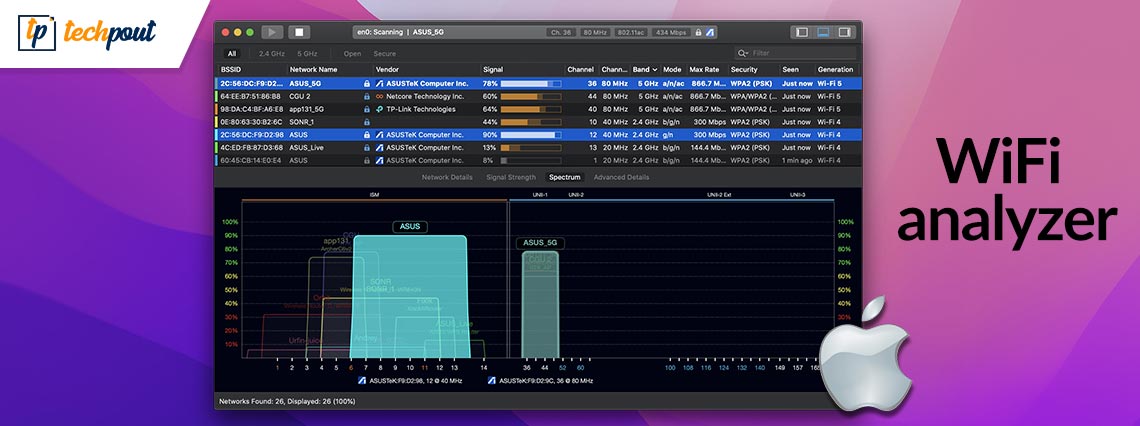Click the ASUS_5G label on the spectrum graph
Screen dimensions: 1140x426
click(x=540, y=243)
